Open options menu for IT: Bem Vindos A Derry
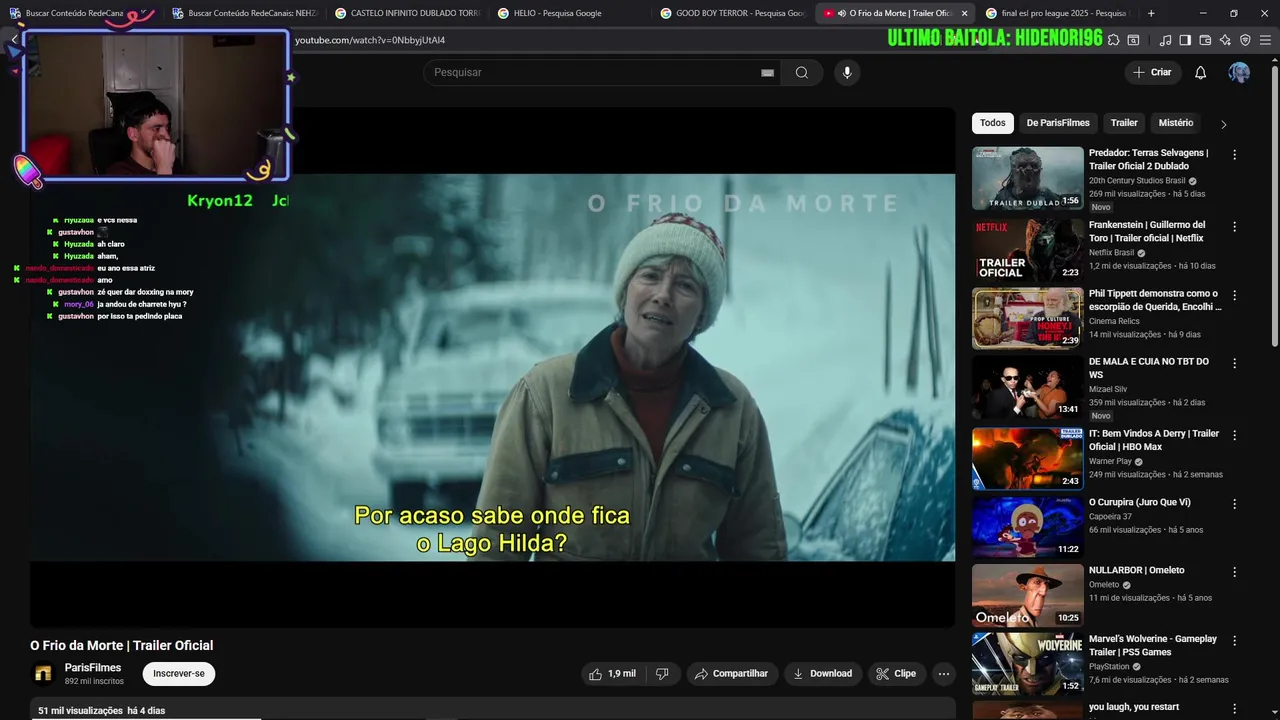Screen dimensions: 1280x720 (x=1234, y=435)
